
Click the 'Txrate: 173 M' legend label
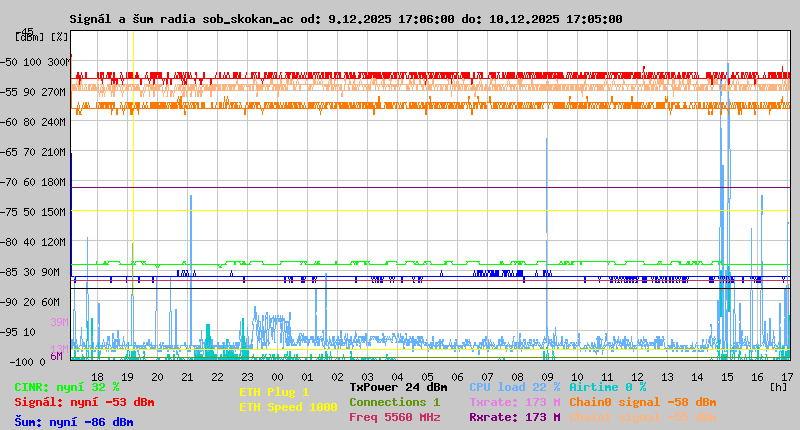(x=515, y=402)
